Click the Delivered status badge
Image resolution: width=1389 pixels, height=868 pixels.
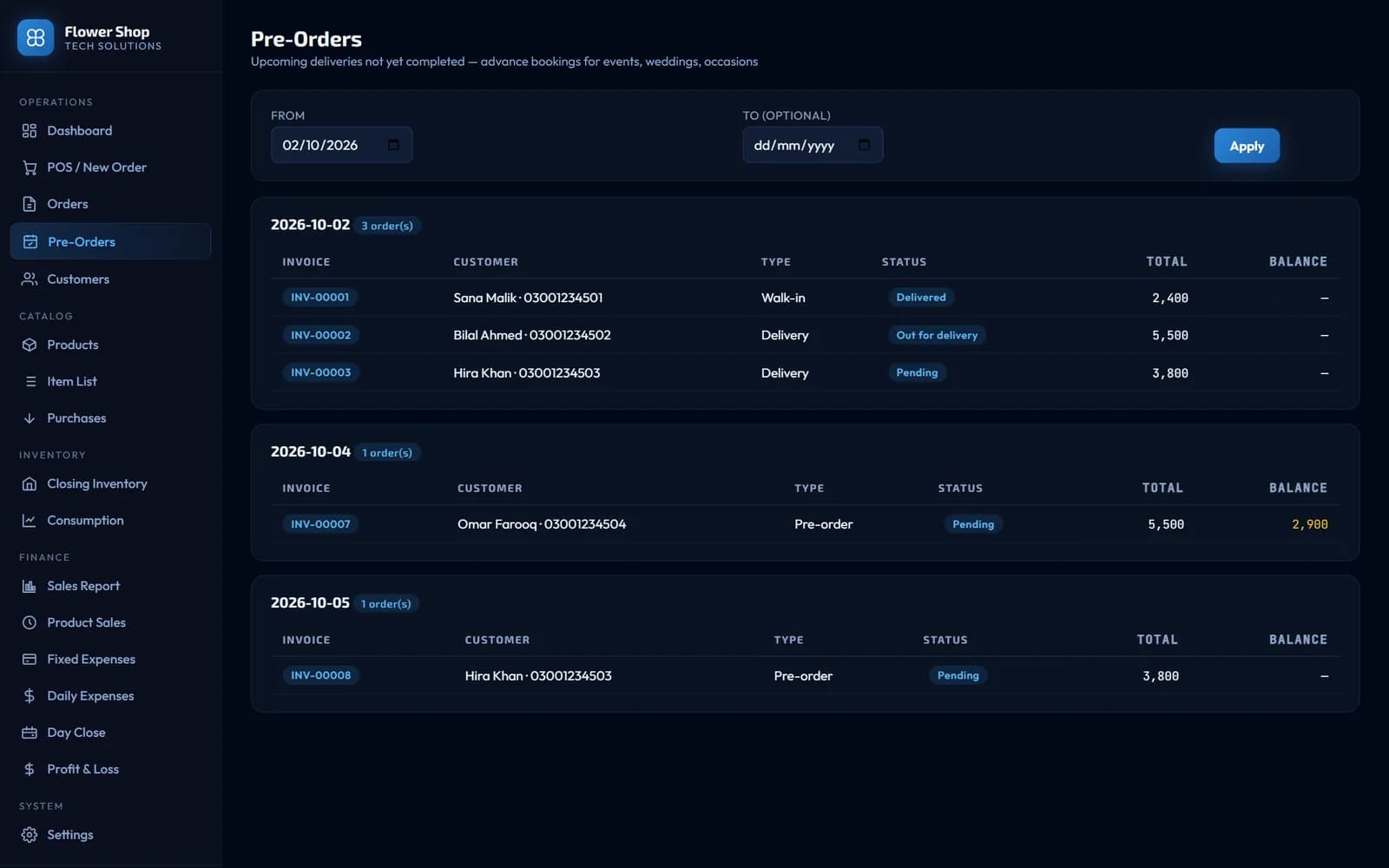[x=920, y=297]
